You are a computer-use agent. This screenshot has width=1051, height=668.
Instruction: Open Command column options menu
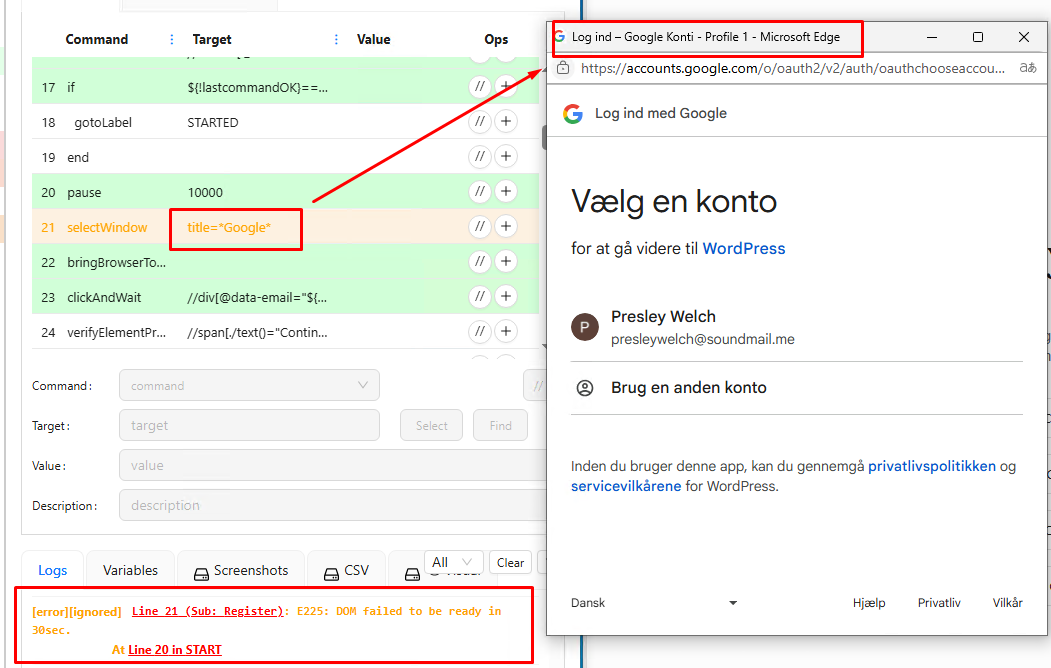coord(172,40)
